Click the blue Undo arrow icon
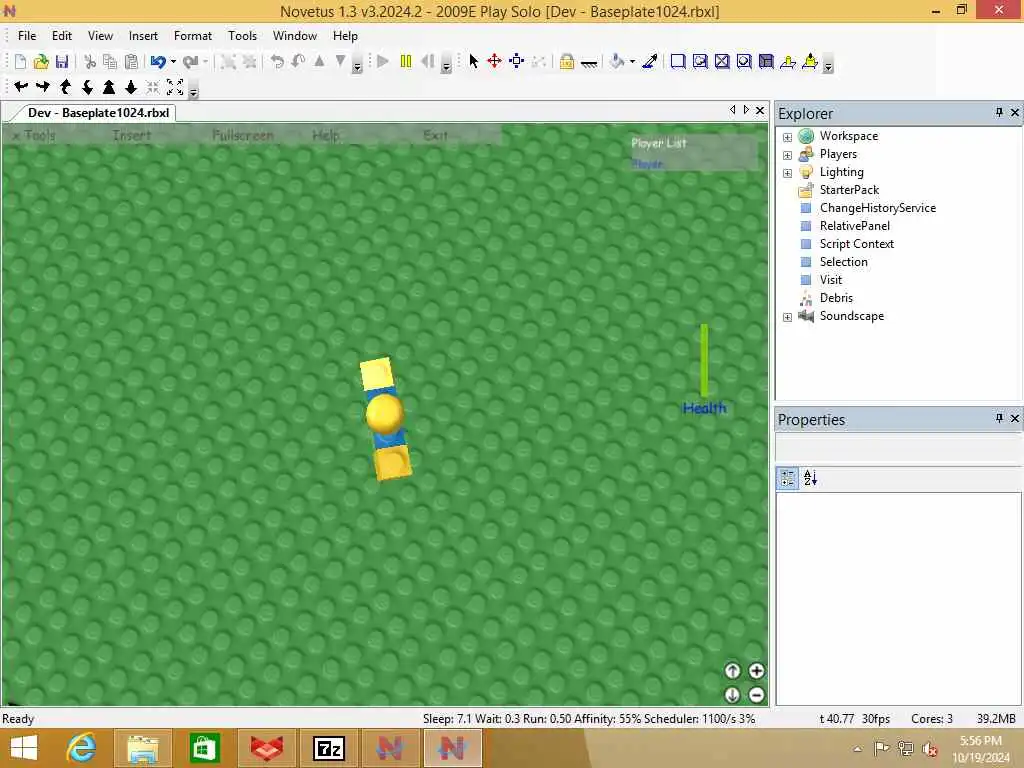 [157, 61]
